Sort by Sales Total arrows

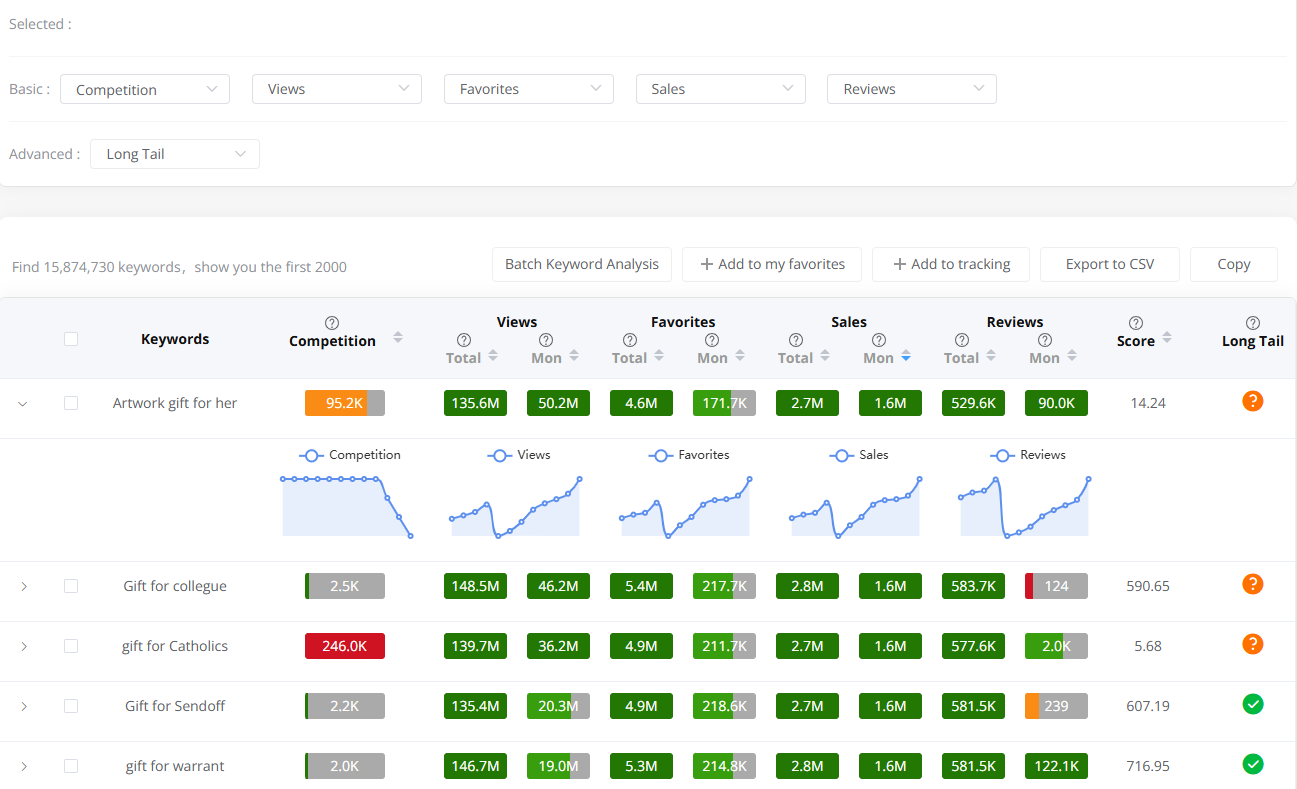click(x=824, y=356)
